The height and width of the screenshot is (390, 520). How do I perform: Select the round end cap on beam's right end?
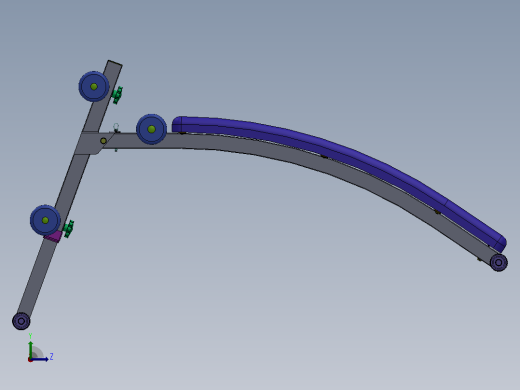tap(499, 262)
